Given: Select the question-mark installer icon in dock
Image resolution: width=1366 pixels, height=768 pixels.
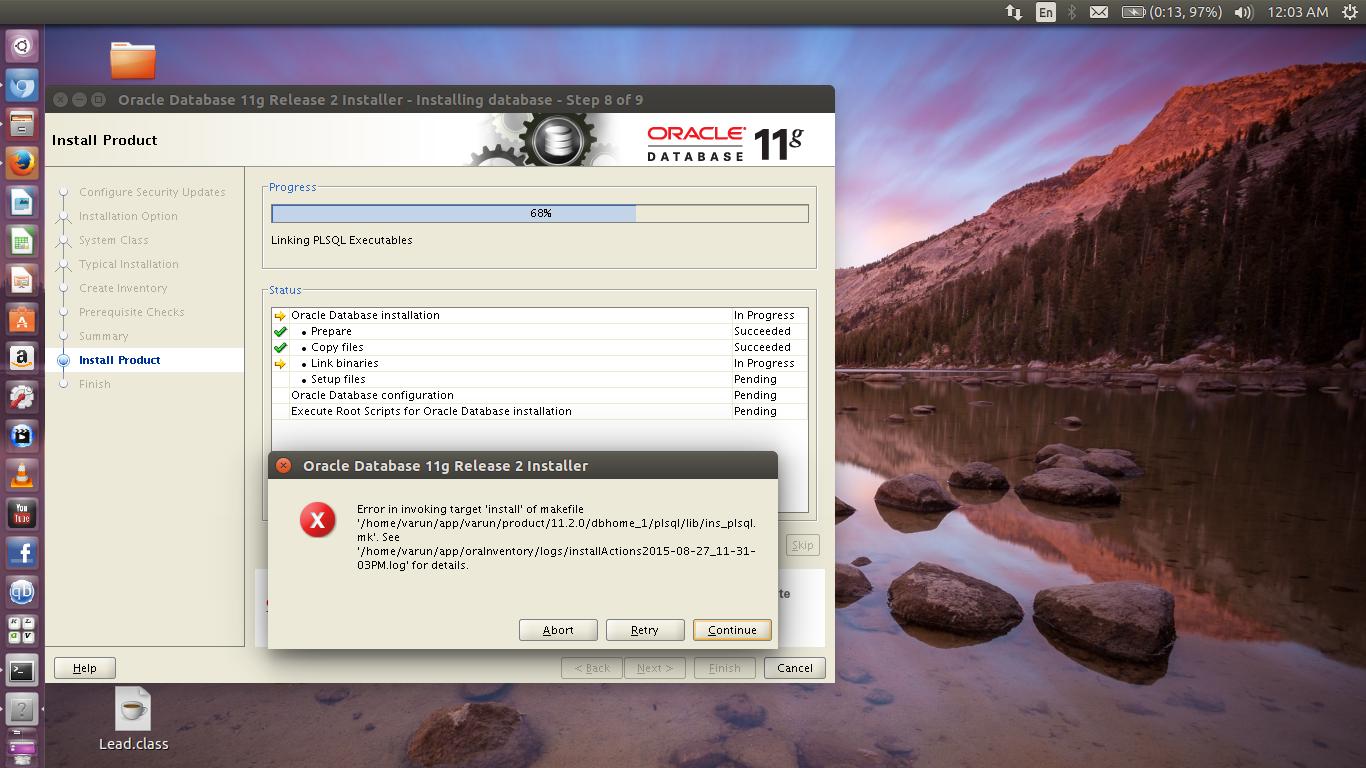Looking at the screenshot, I should coord(22,709).
